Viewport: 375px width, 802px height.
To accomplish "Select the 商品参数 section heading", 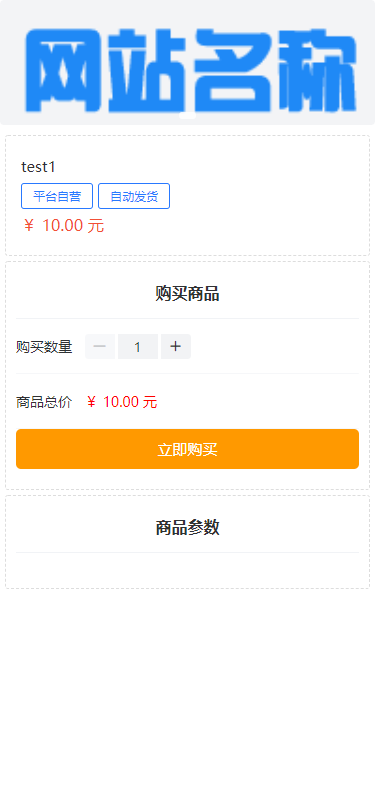I will [x=187, y=527].
